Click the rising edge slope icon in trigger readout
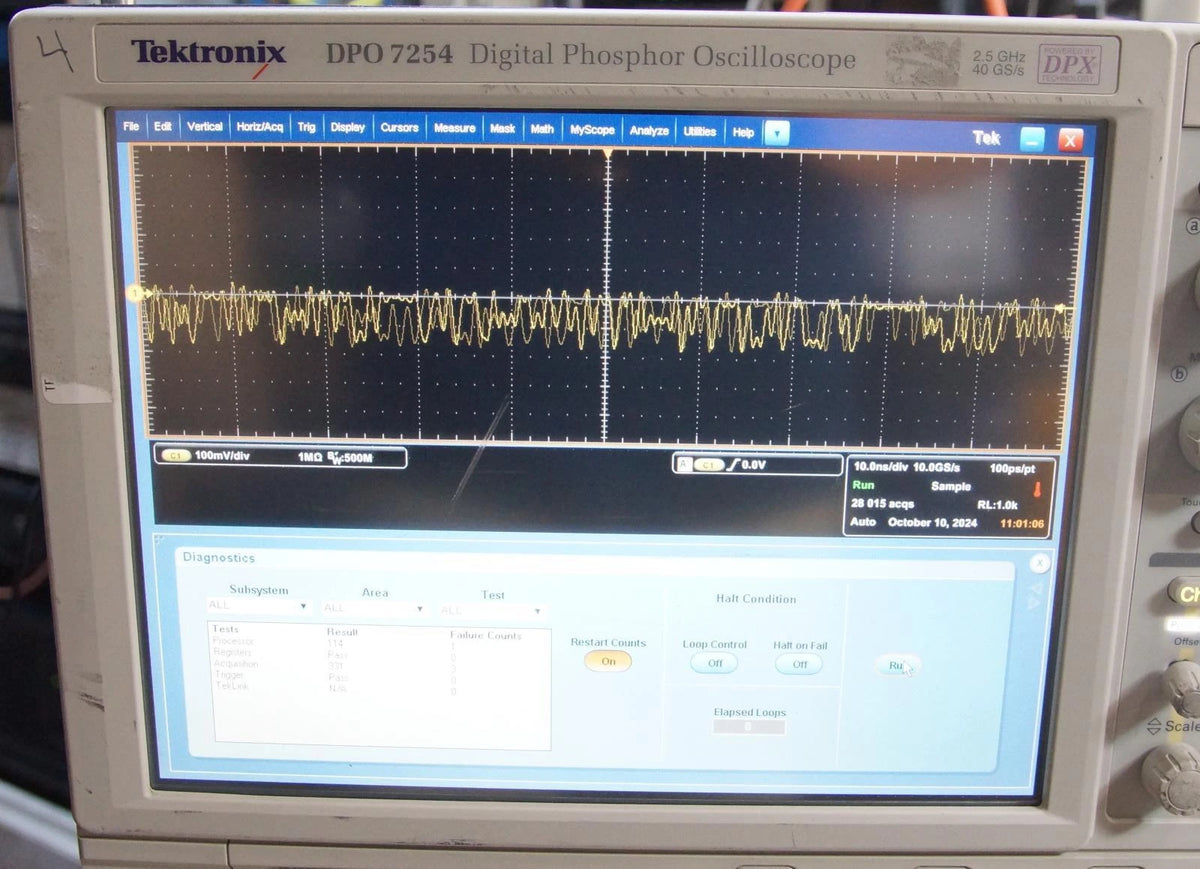 [x=732, y=465]
